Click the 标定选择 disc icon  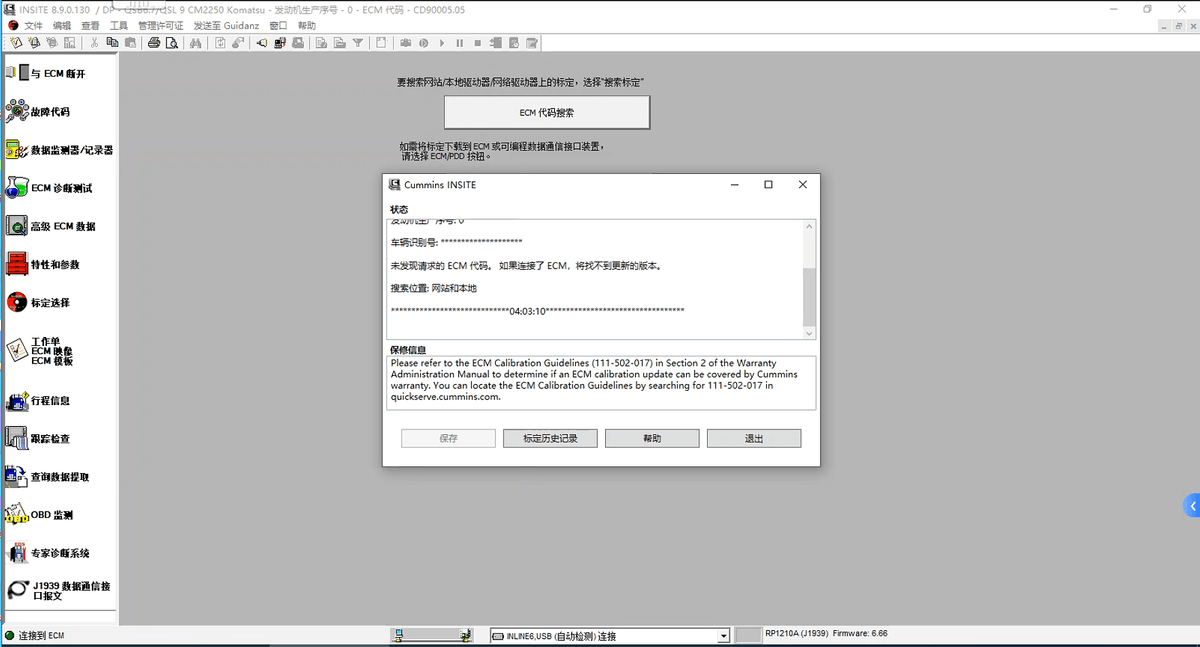[16, 302]
